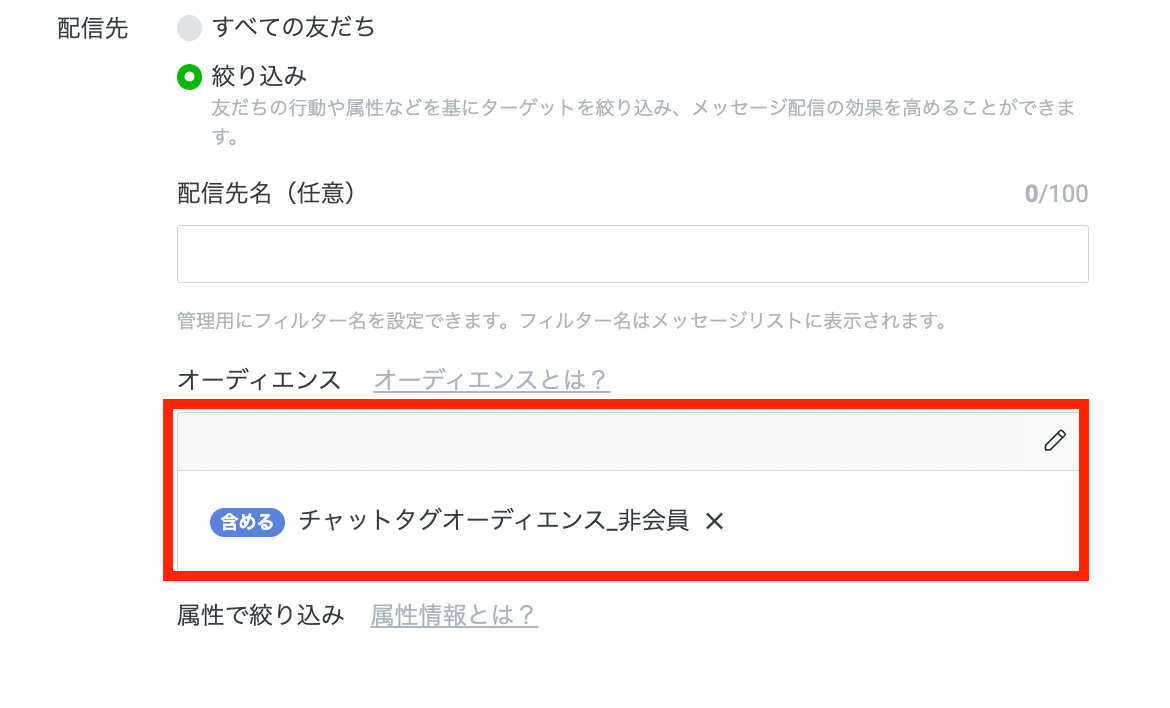Click the empty area right of the audience tag

[900, 521]
